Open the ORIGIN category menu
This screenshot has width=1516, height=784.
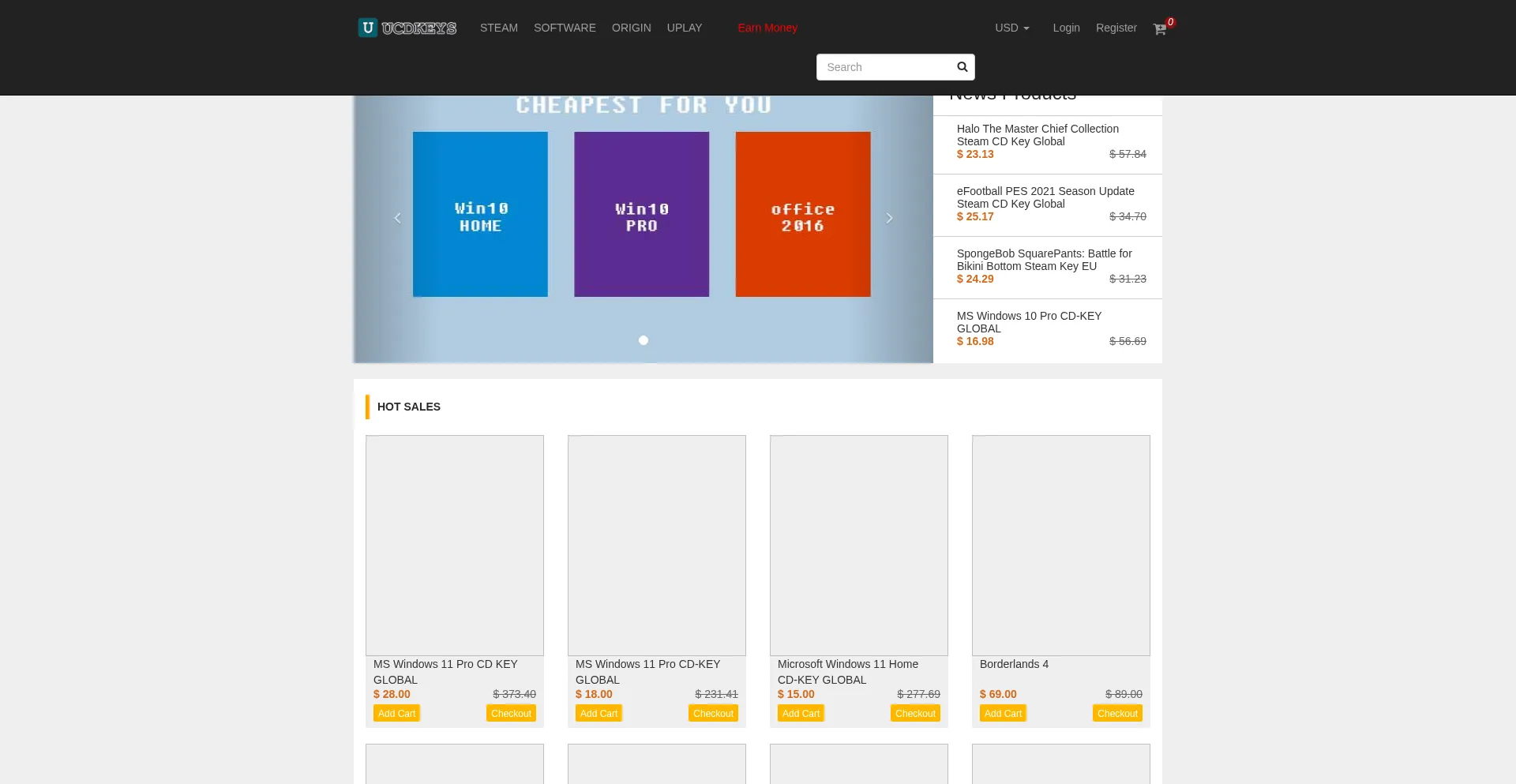pos(631,28)
